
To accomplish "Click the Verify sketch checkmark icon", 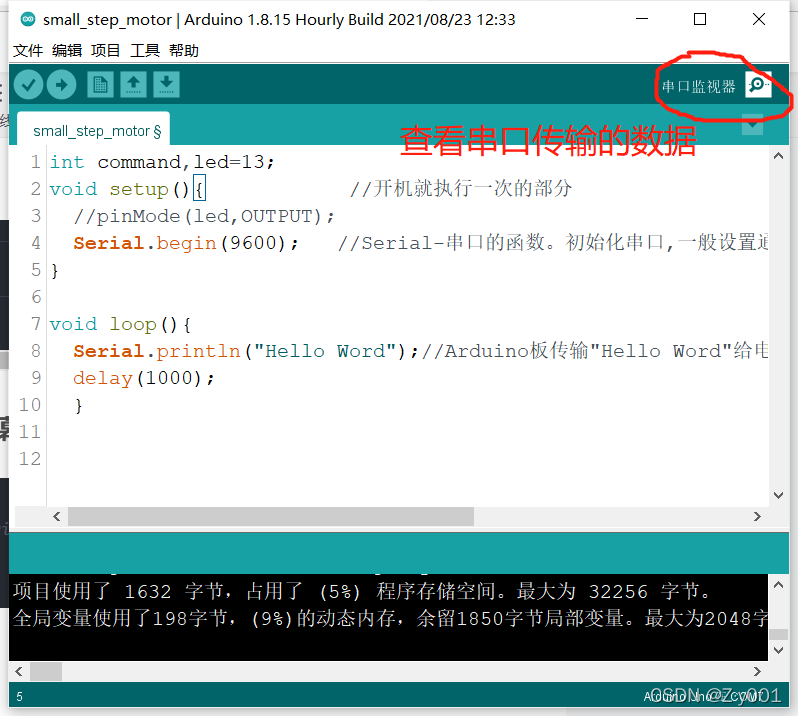I will [x=28, y=84].
